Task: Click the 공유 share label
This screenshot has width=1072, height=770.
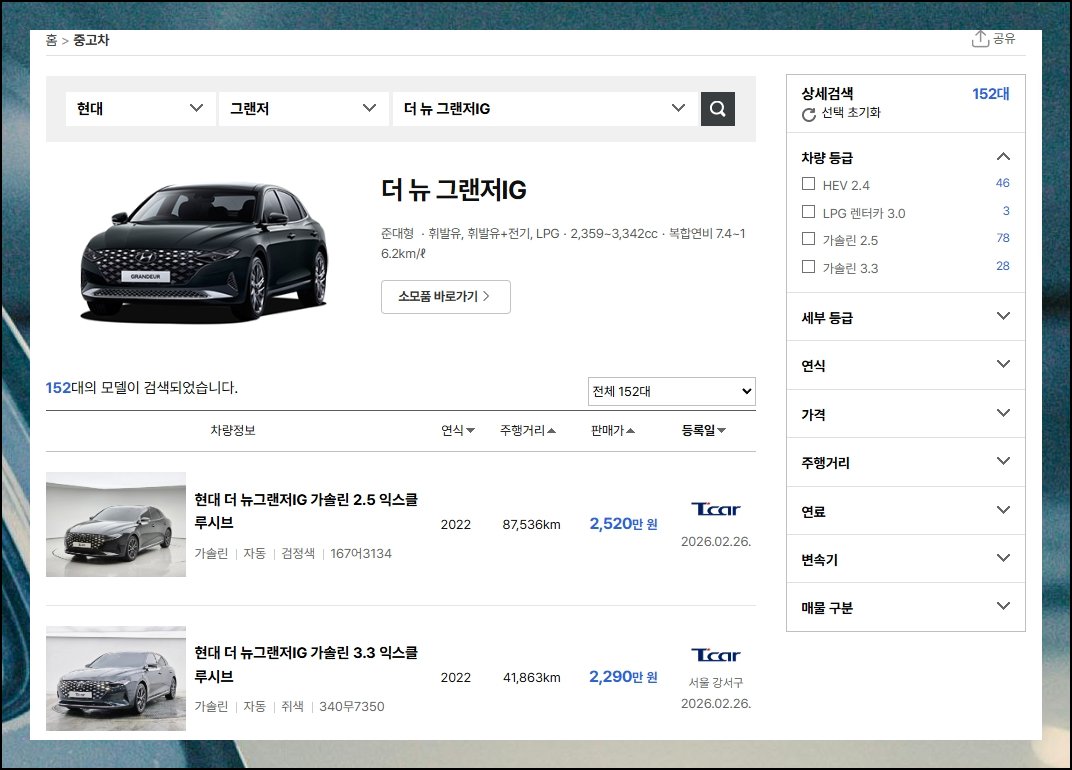Action: click(x=1004, y=38)
